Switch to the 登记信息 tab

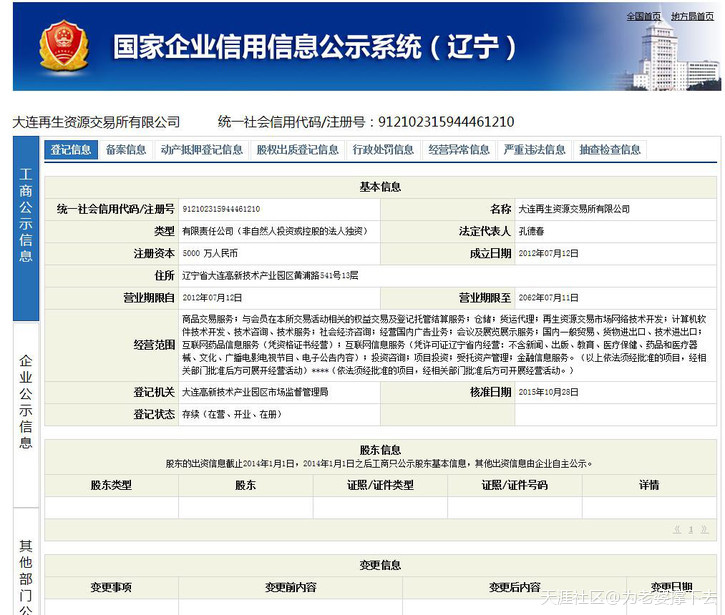click(71, 150)
